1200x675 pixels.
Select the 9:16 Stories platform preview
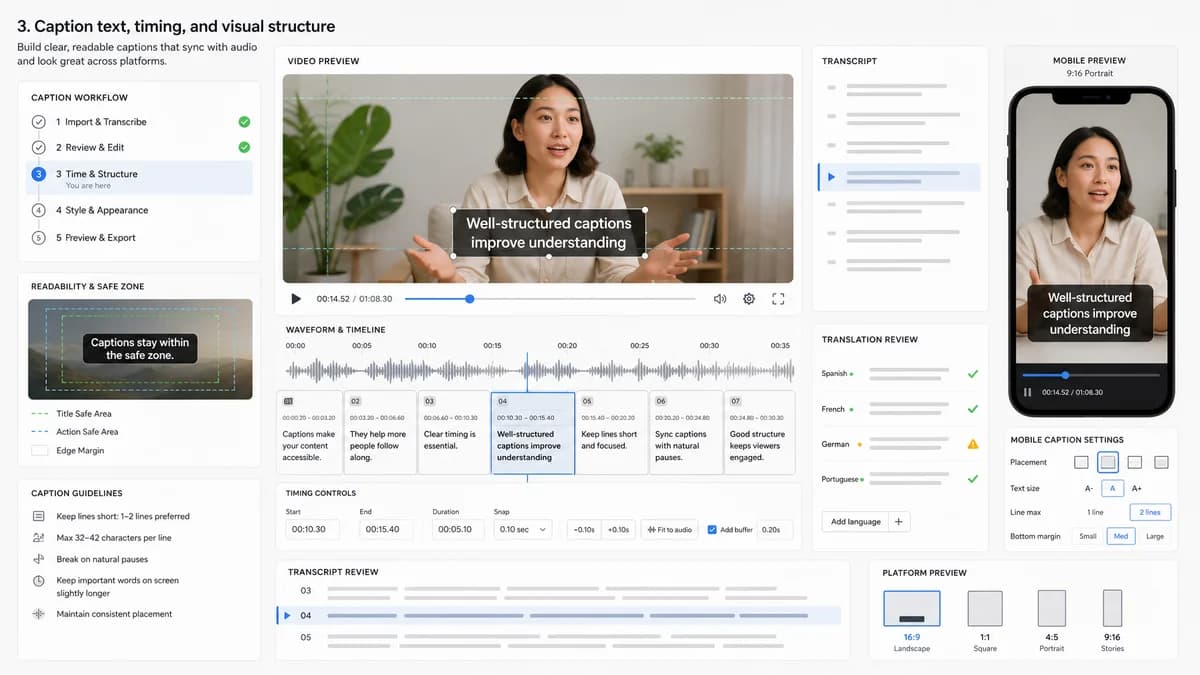1112,608
